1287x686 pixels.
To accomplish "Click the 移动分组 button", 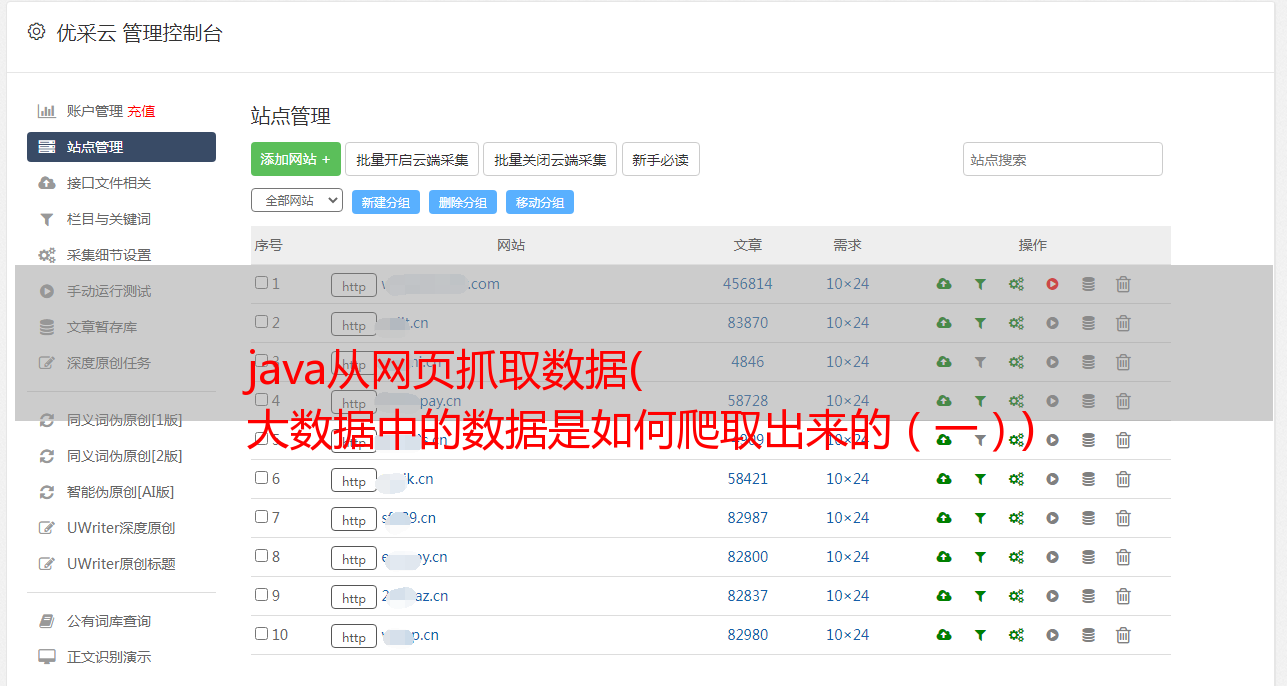I will point(540,202).
